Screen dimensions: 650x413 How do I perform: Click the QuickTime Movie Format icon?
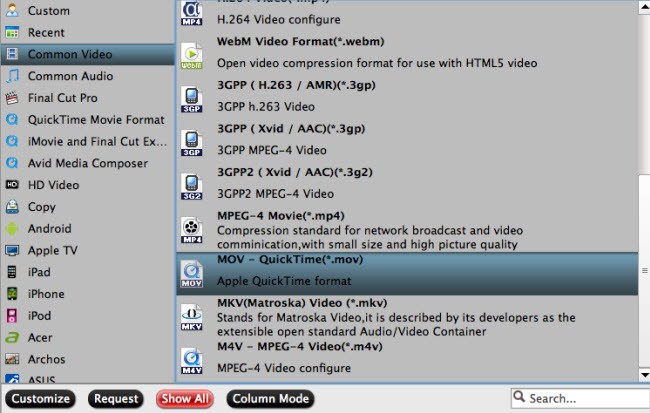tap(12, 119)
